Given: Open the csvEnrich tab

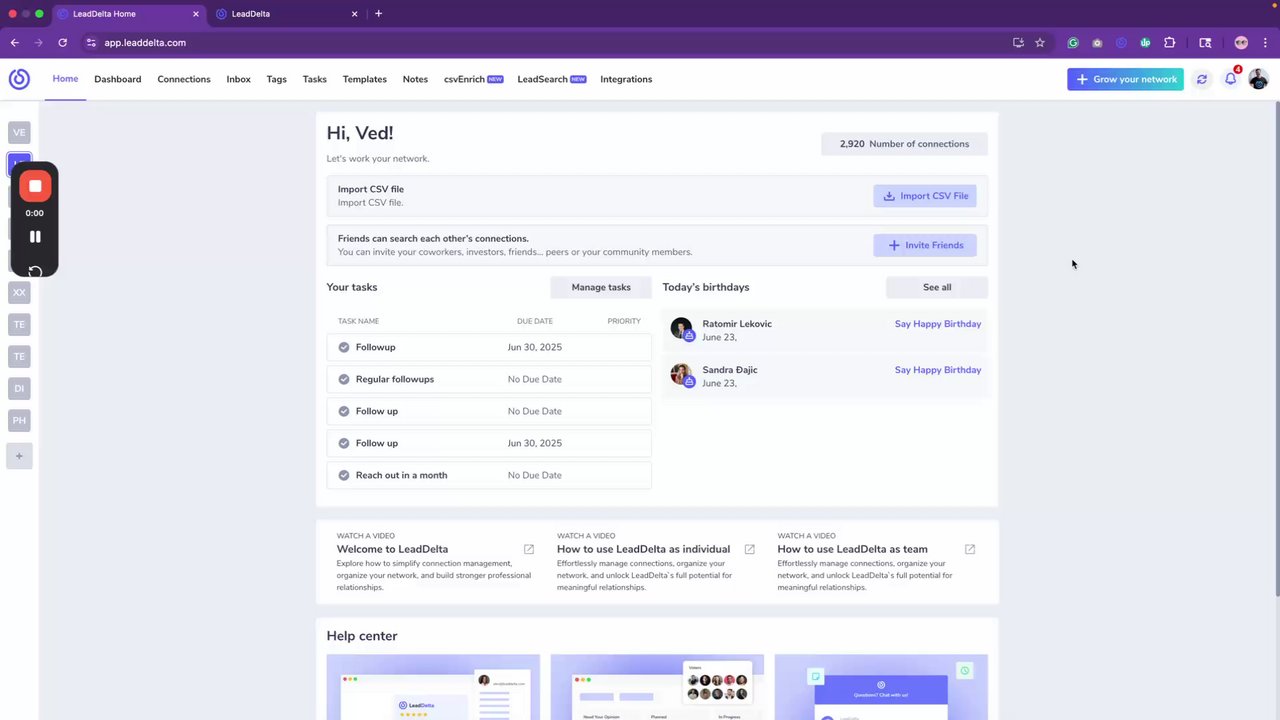Looking at the screenshot, I should tap(473, 79).
